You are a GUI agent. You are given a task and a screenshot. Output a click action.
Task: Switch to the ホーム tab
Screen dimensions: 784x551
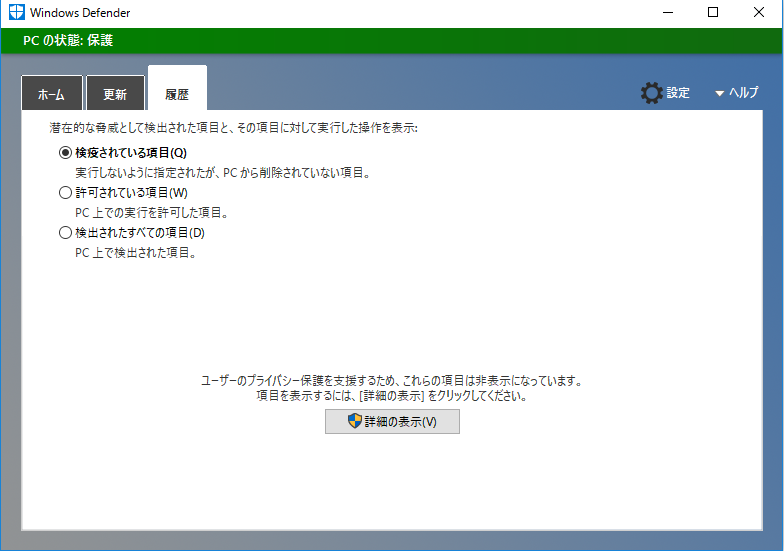pyautogui.click(x=51, y=95)
